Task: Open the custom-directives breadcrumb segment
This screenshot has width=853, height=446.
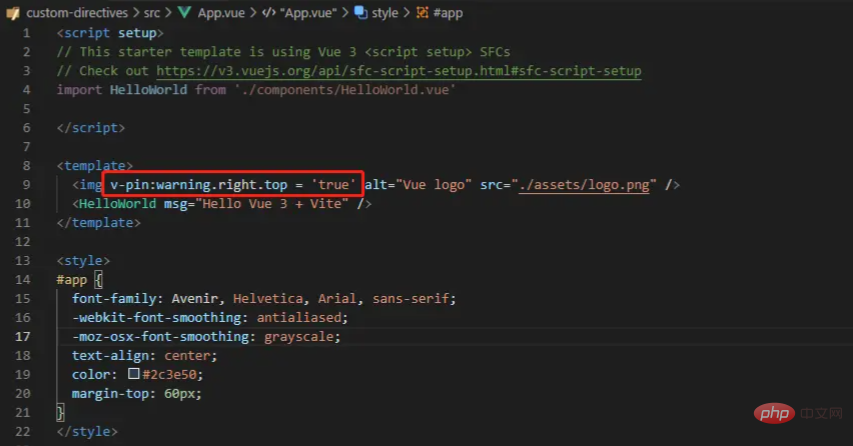Action: [77, 13]
